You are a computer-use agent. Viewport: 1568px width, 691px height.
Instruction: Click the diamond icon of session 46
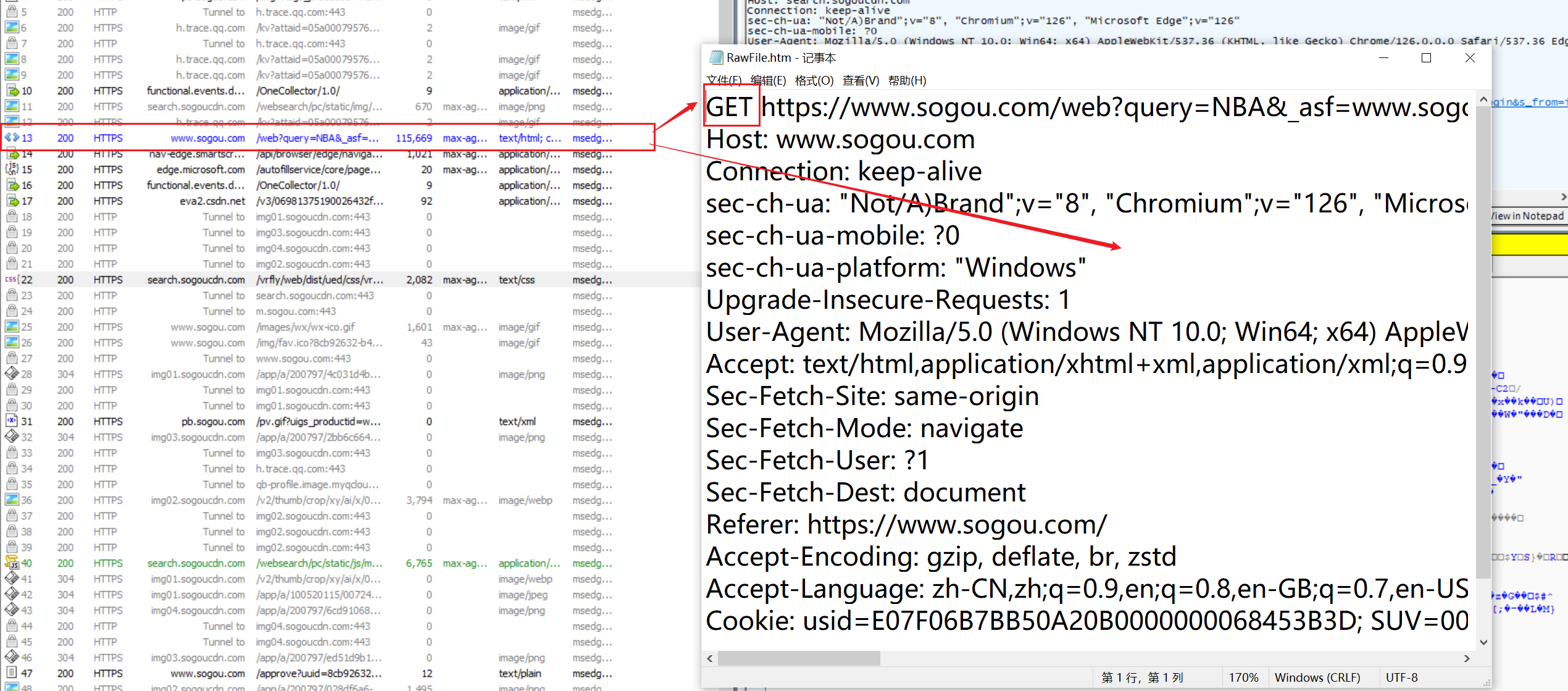click(12, 657)
